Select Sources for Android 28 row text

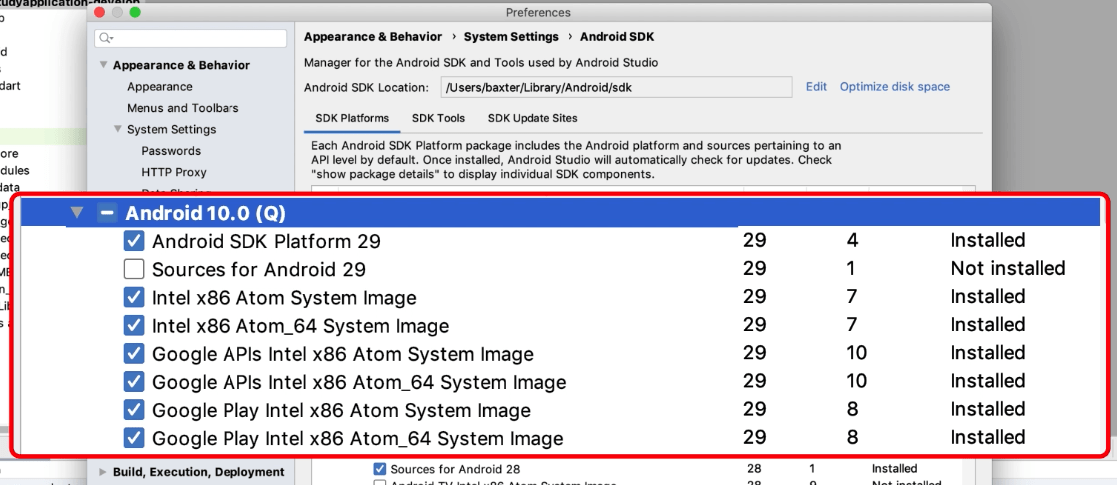[455, 469]
